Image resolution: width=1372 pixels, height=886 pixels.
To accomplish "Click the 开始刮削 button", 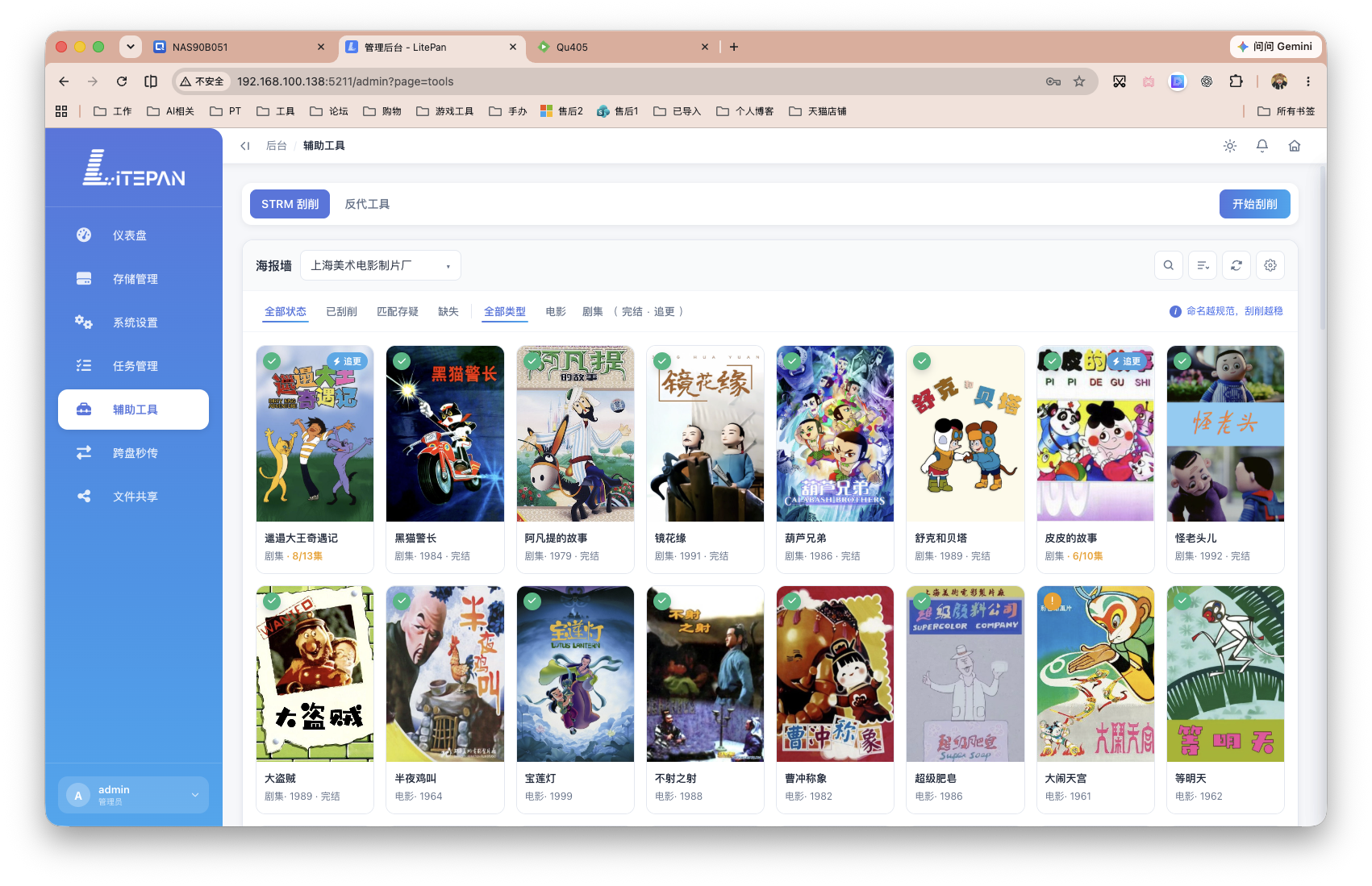I will (x=1255, y=204).
